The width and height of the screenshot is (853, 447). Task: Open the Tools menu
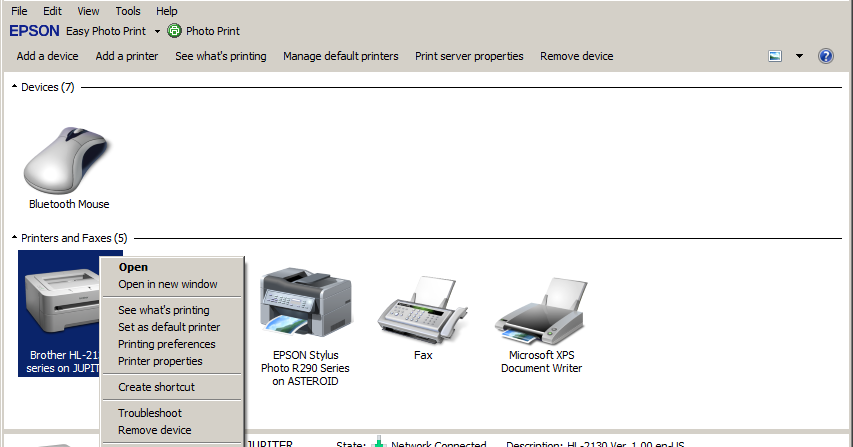[128, 11]
